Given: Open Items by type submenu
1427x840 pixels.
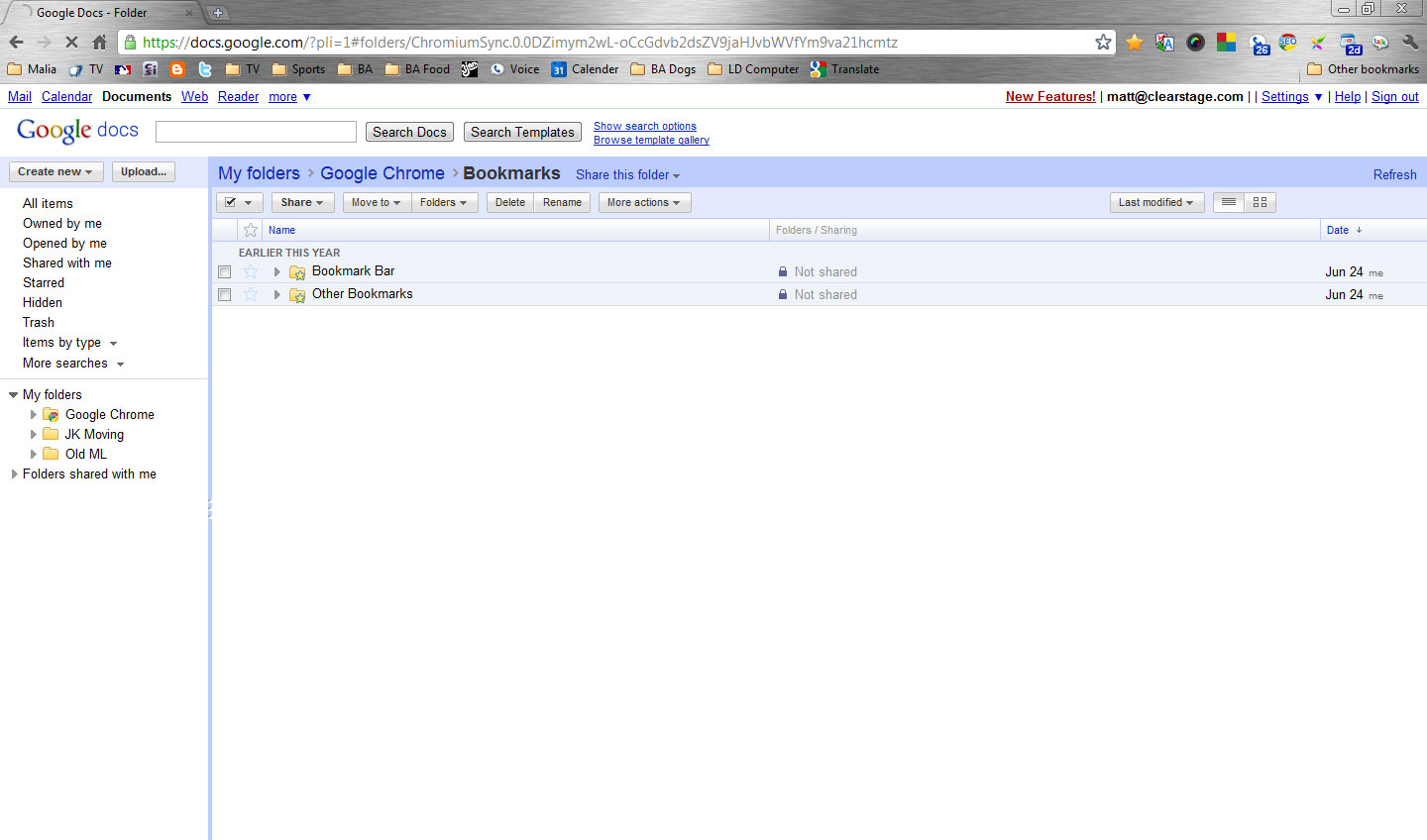Looking at the screenshot, I should pyautogui.click(x=70, y=343).
